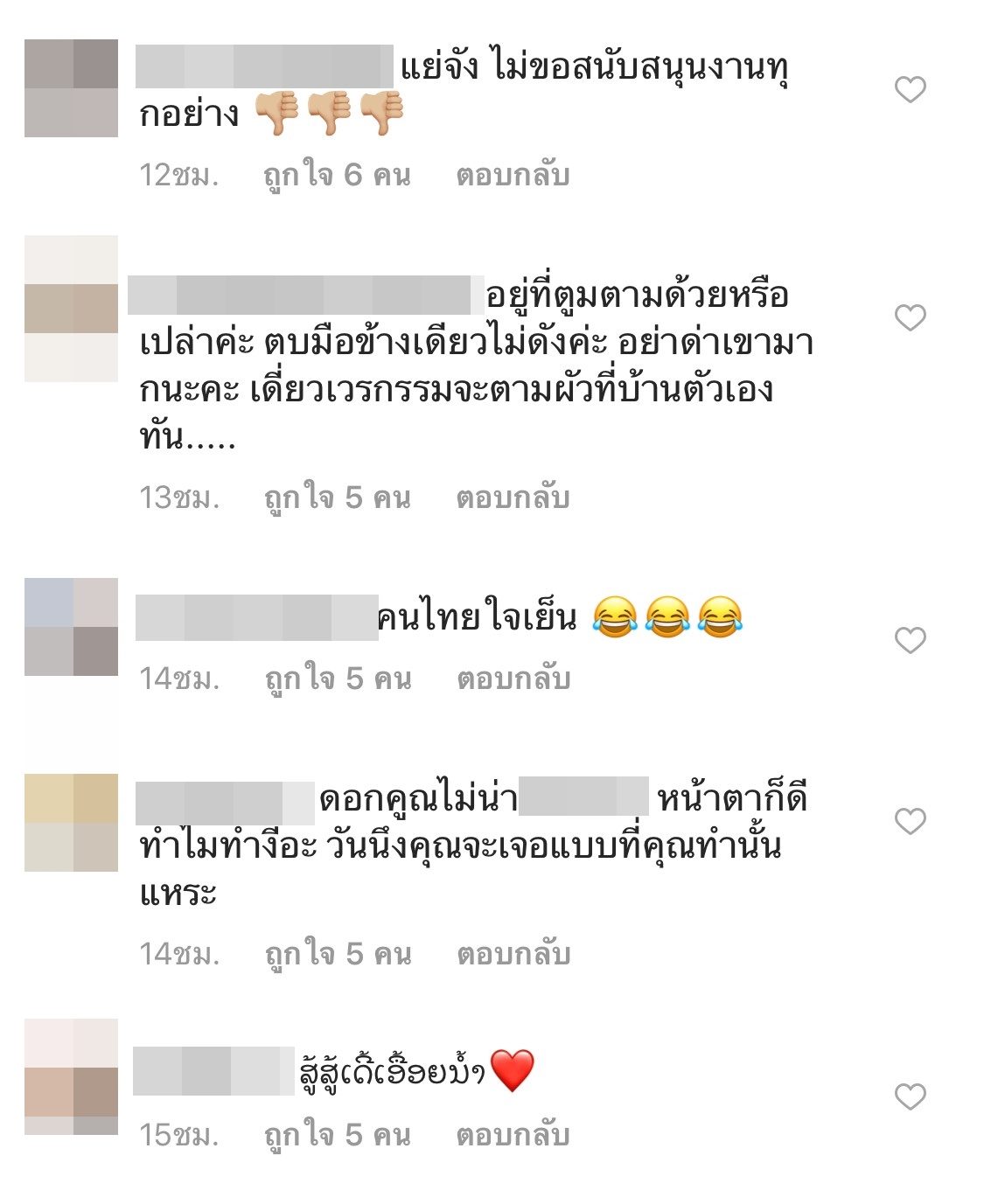View ถูกใจ 5 คน on 13ชม. comment
Viewport: 984px width, 1204px height.
pos(337,498)
